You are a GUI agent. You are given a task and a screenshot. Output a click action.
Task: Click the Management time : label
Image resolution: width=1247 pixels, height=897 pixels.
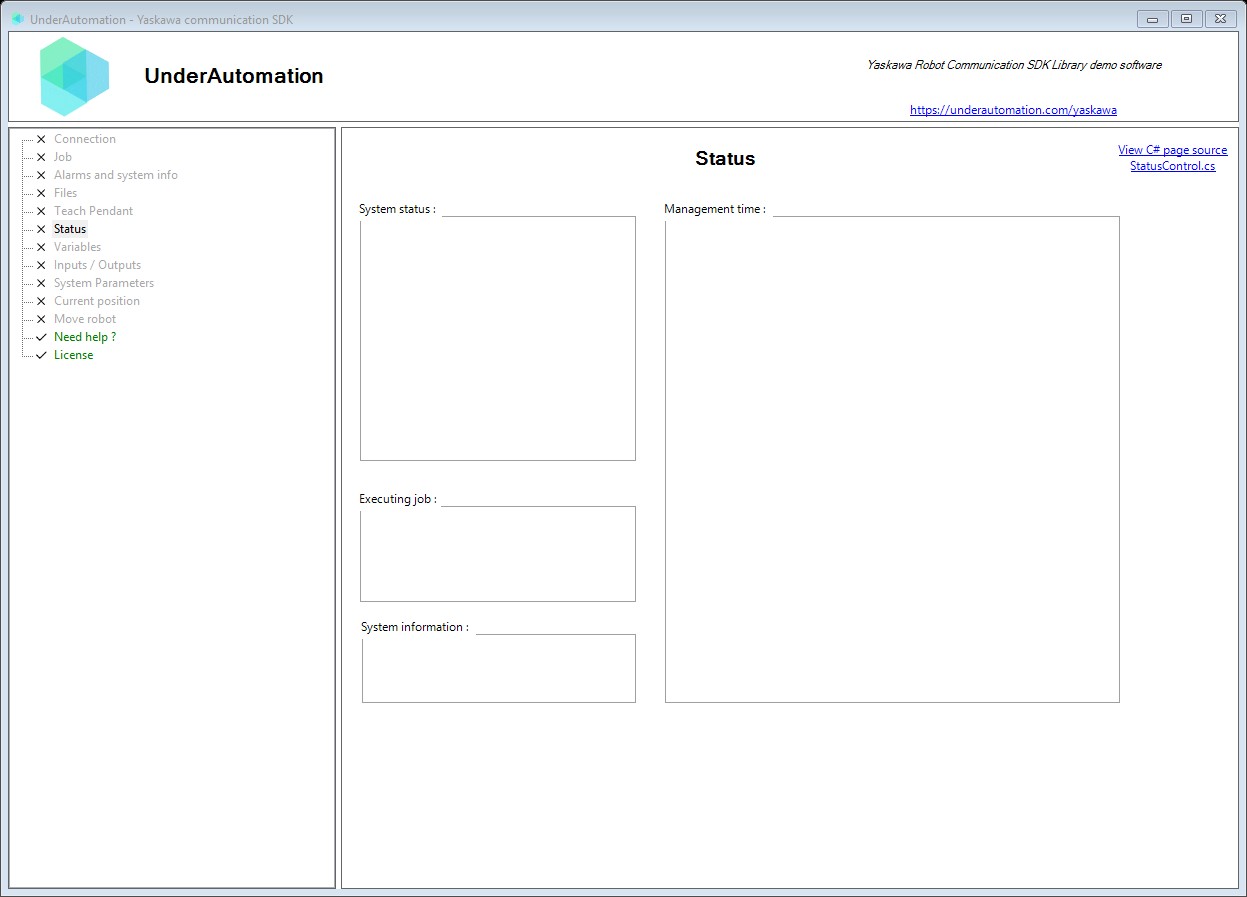tap(715, 209)
